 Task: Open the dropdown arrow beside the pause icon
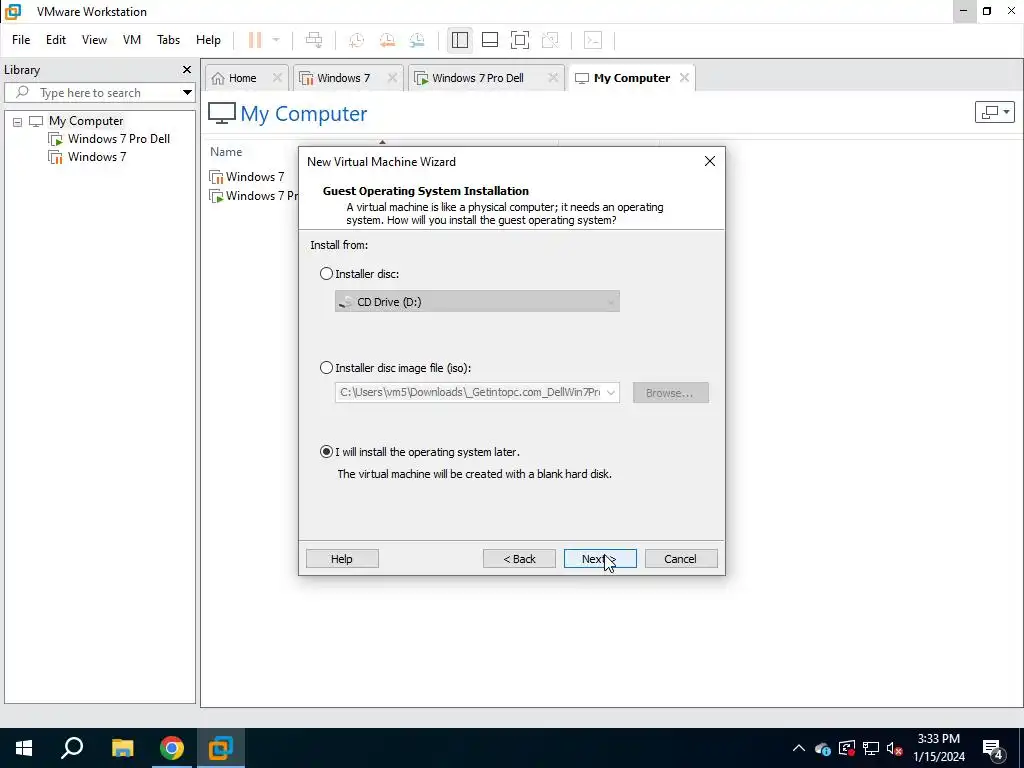click(x=276, y=40)
